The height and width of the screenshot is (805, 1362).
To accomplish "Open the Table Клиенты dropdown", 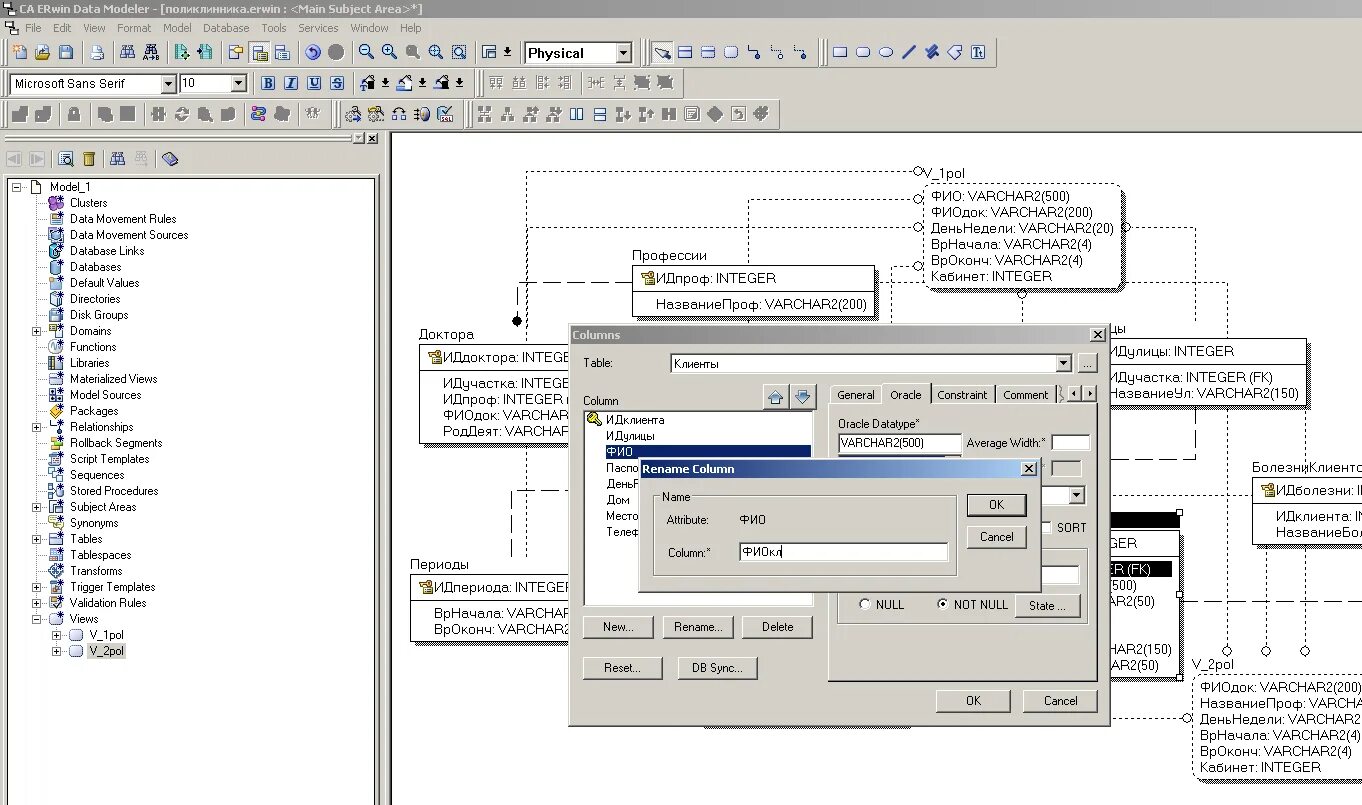I will (x=1063, y=363).
